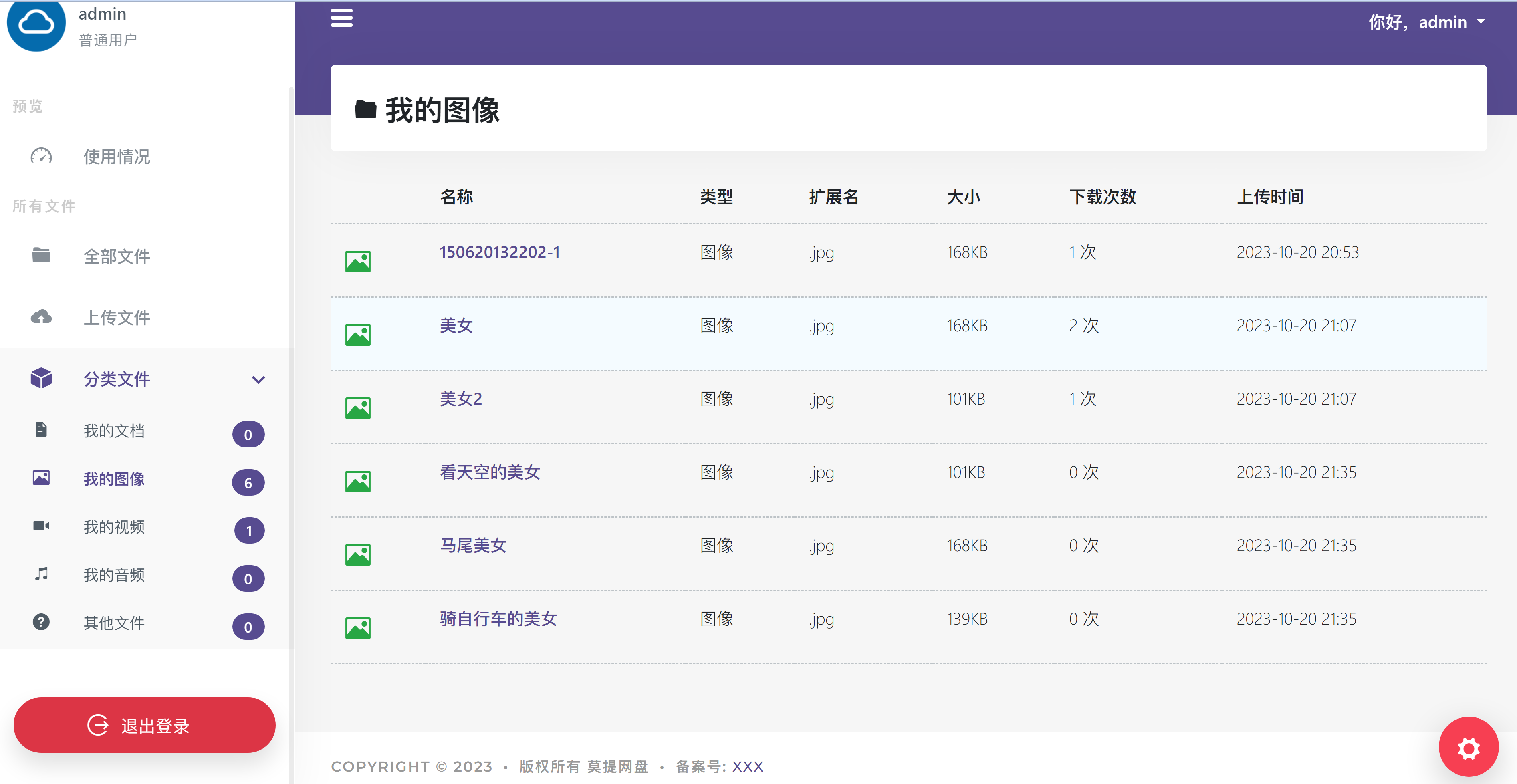Click the 我的视频 camera icon
1517x784 pixels.
41,526
